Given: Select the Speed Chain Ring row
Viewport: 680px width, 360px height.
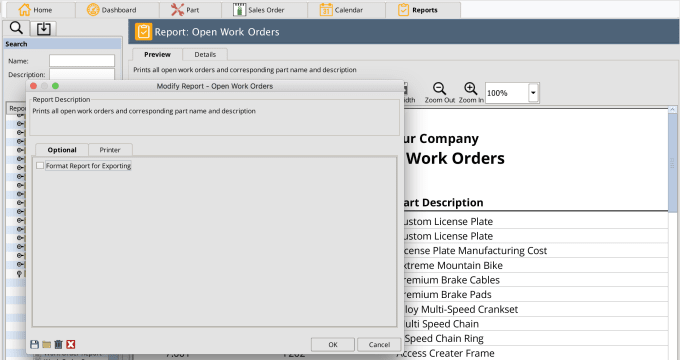Looking at the screenshot, I should (535, 338).
